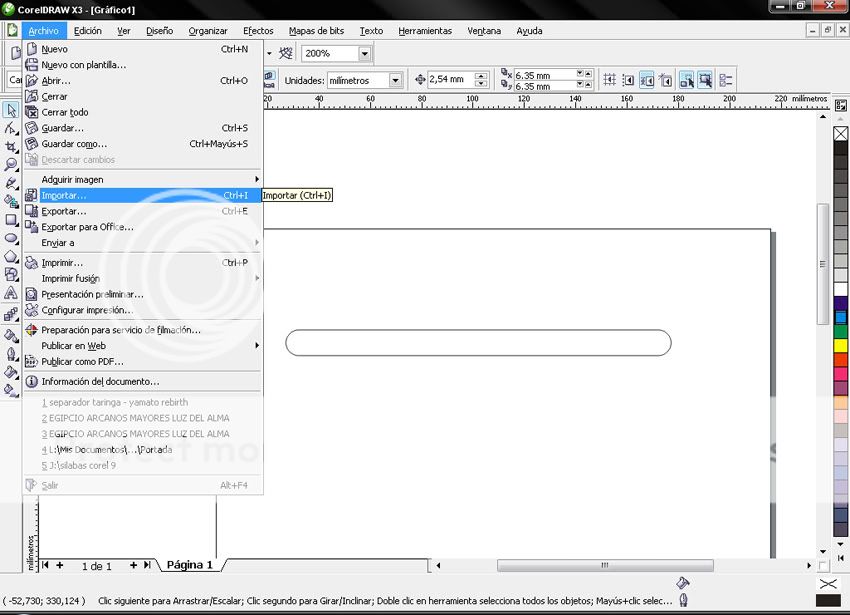The image size is (850, 615).
Task: Select the Interactive Fill tool
Action: click(x=11, y=390)
